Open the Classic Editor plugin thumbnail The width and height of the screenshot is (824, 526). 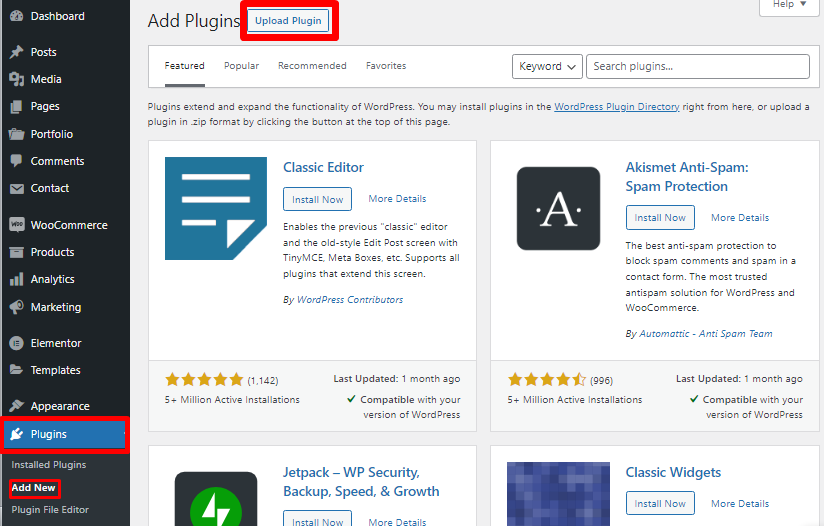(x=216, y=208)
